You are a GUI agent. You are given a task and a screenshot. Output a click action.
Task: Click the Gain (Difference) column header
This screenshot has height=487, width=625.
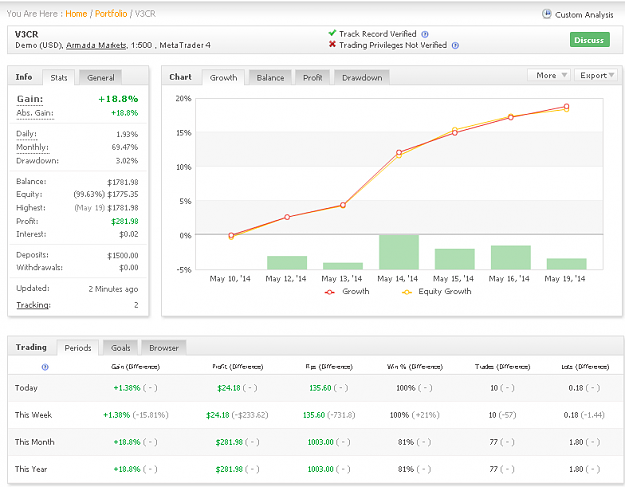coord(136,367)
